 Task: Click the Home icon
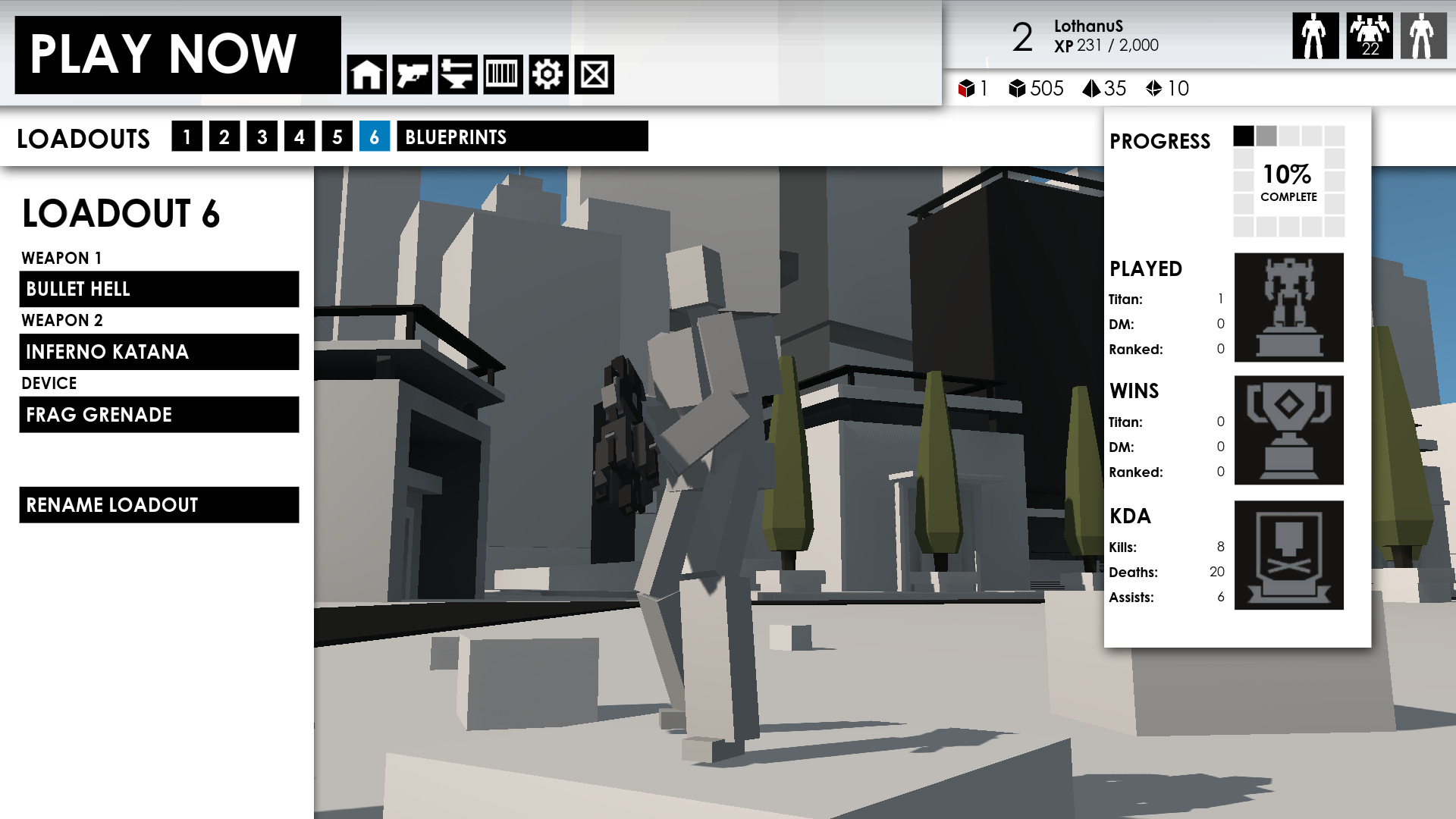pos(366,74)
